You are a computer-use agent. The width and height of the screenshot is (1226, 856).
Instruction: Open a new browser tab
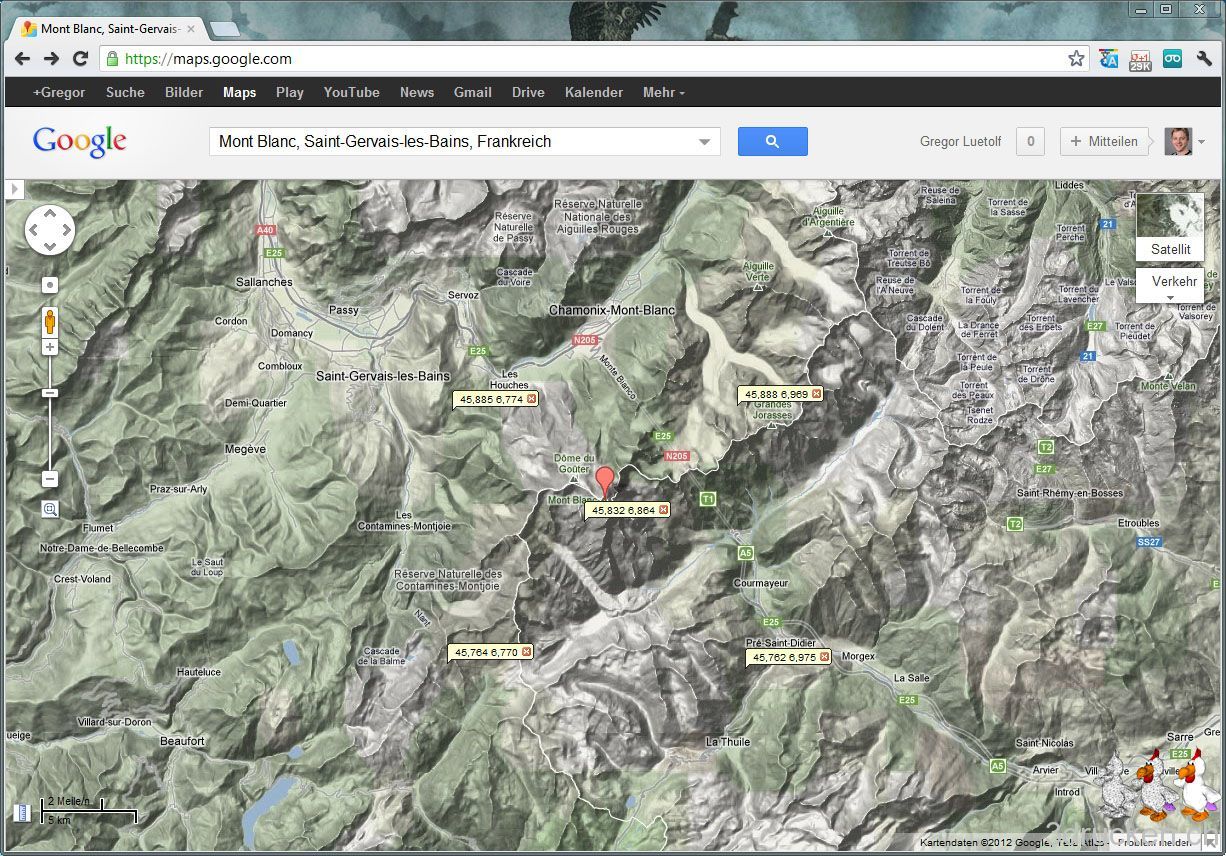(224, 29)
